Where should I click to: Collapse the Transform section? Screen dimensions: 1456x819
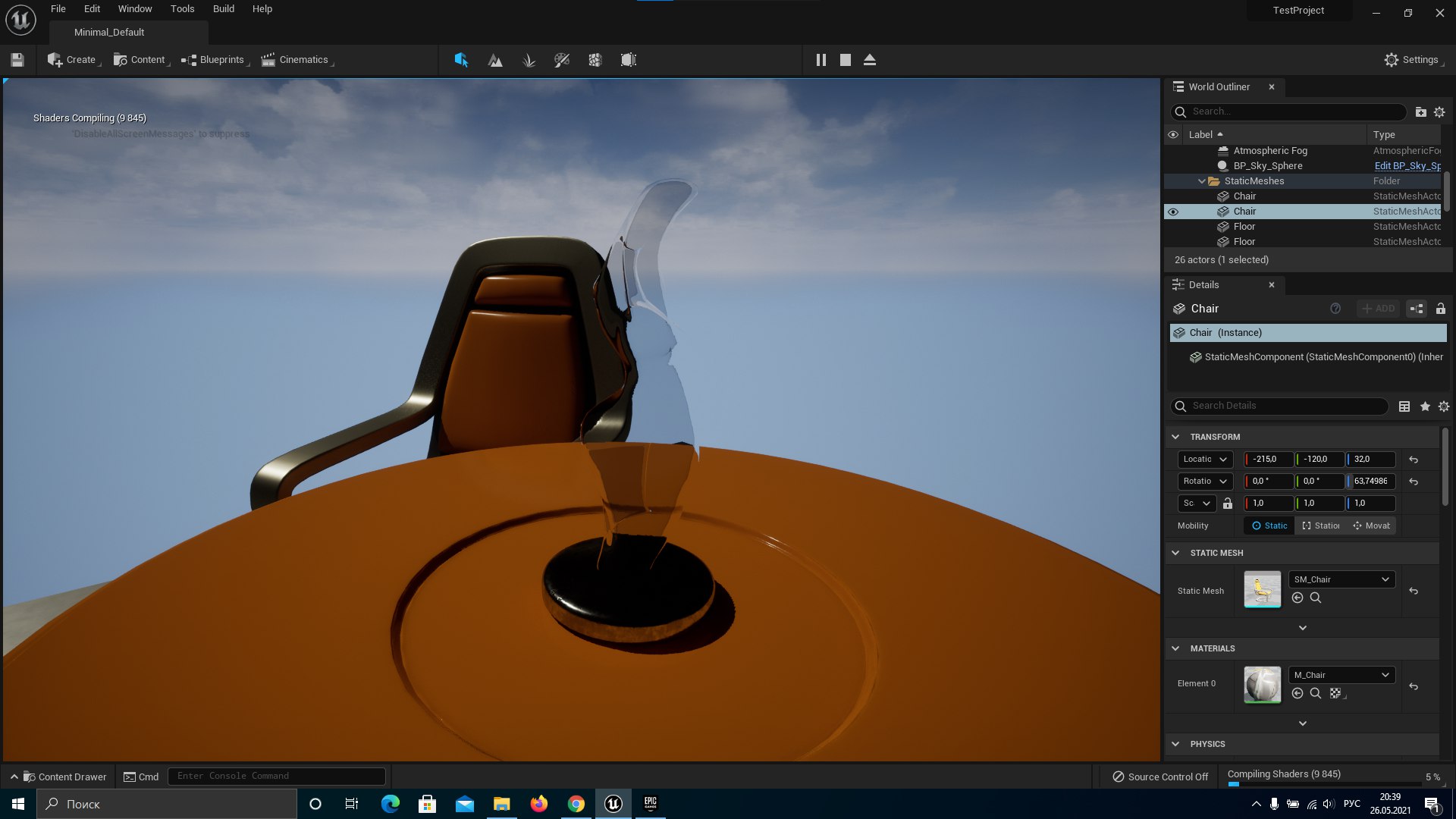pos(1175,438)
